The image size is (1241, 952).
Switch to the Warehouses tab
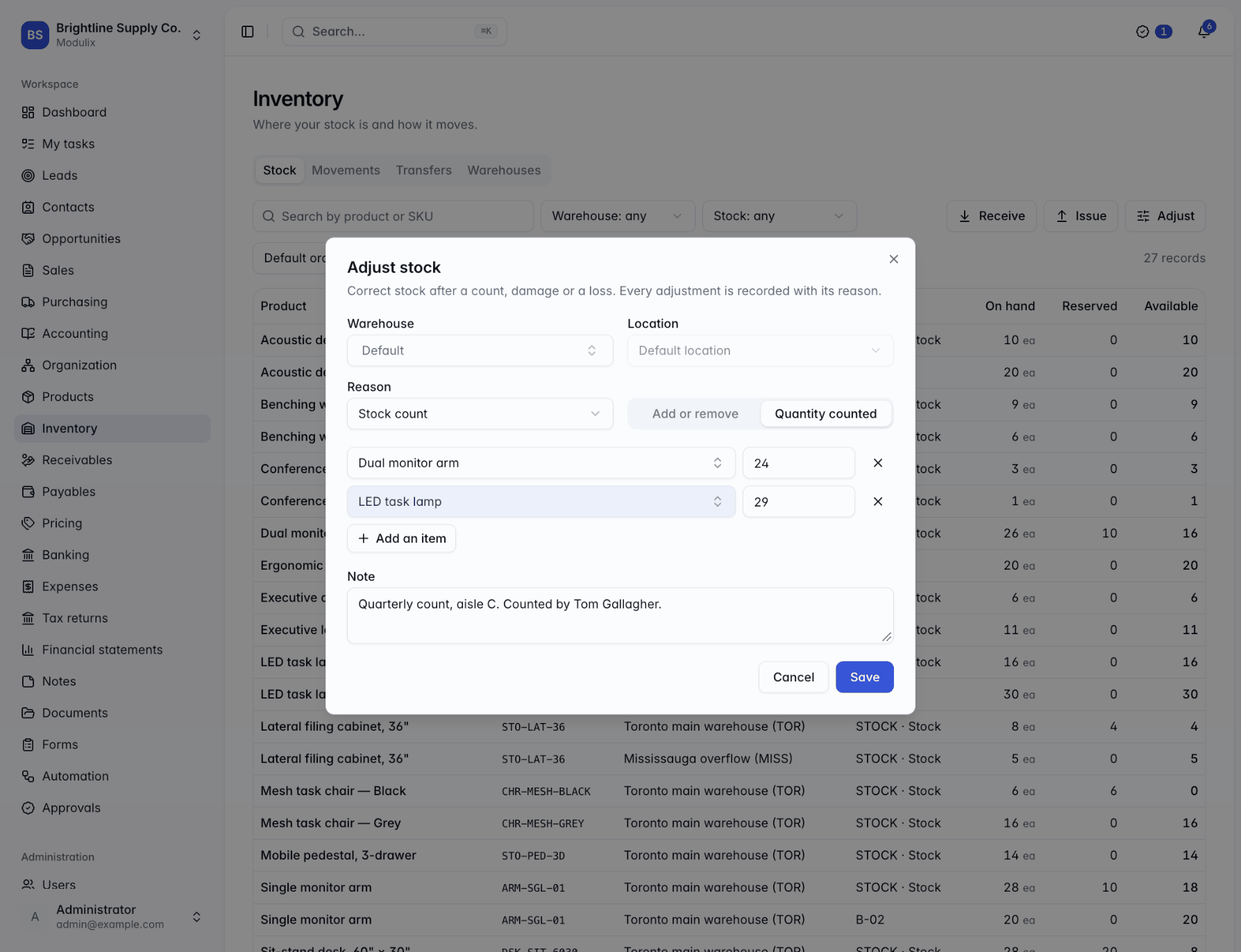[504, 170]
